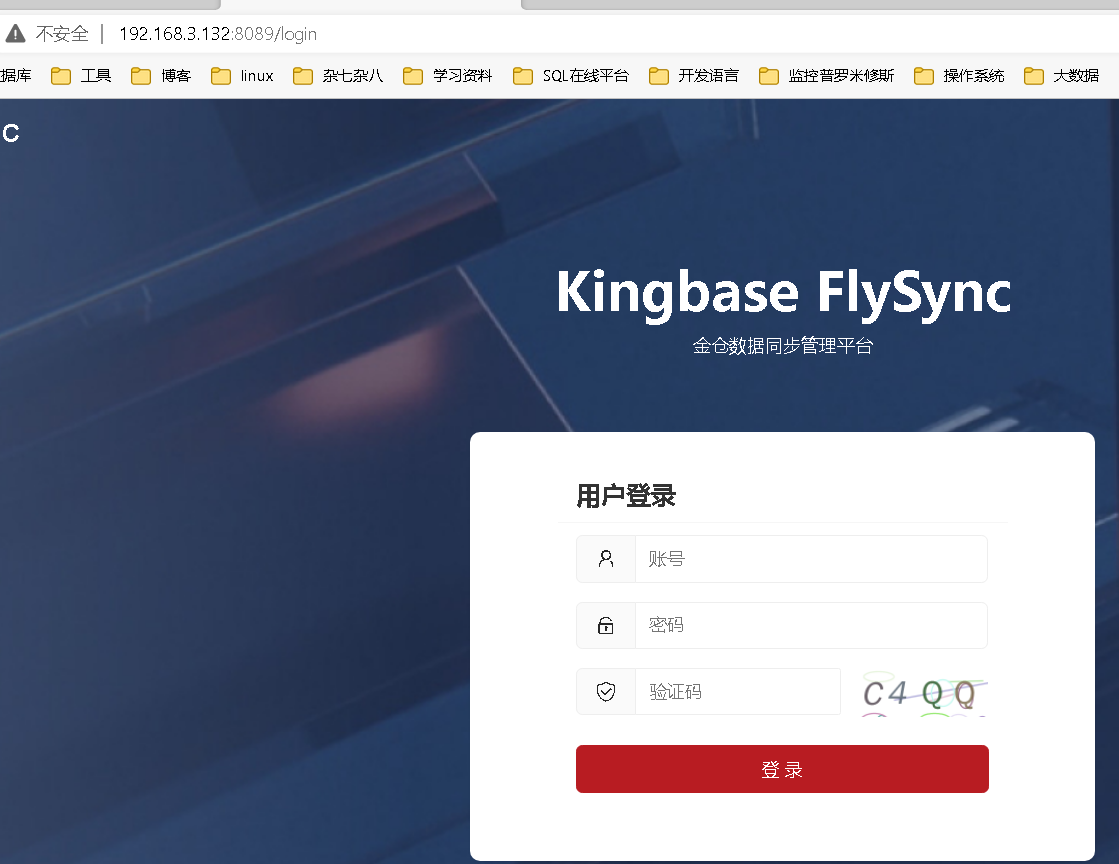This screenshot has width=1119, height=864.
Task: Open the 学习资料 bookmarks folder
Action: (447, 76)
